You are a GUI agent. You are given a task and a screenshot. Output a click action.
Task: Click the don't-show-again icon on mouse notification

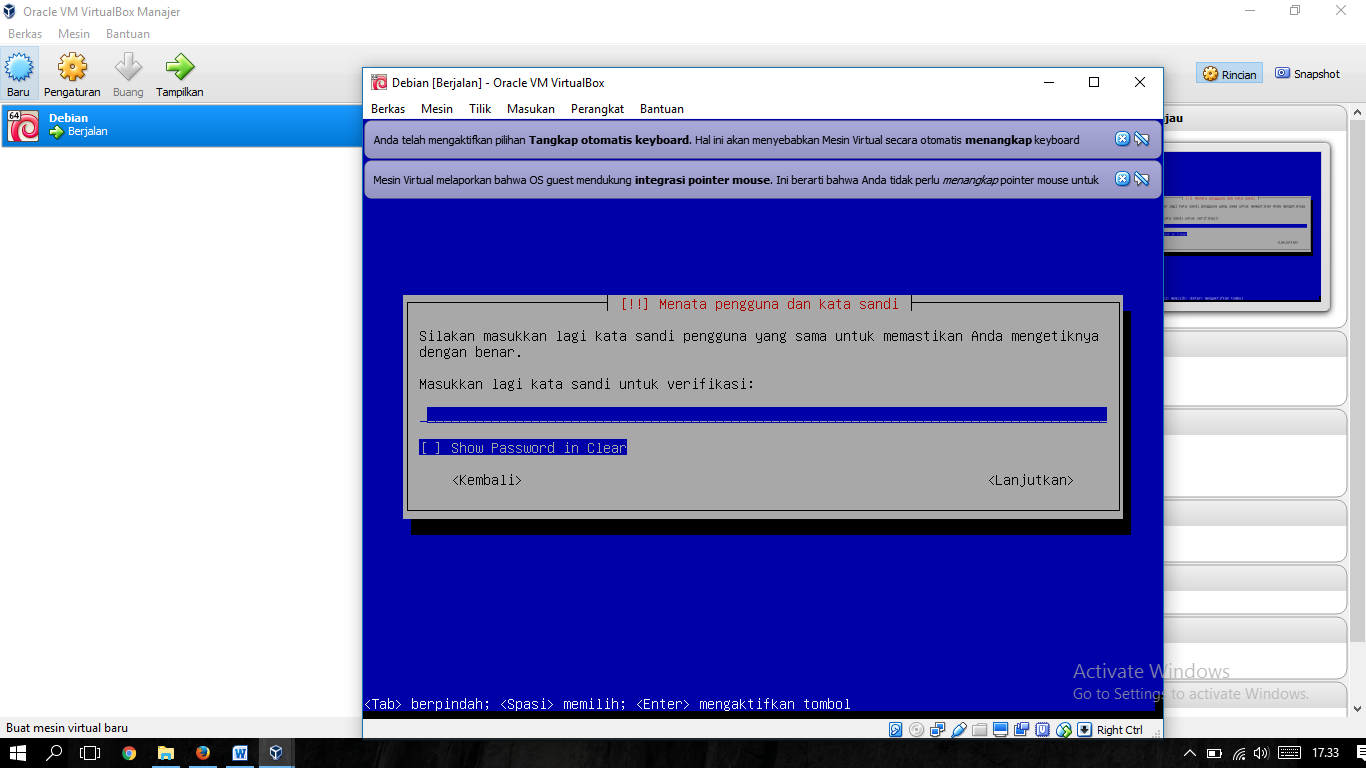click(x=1141, y=179)
